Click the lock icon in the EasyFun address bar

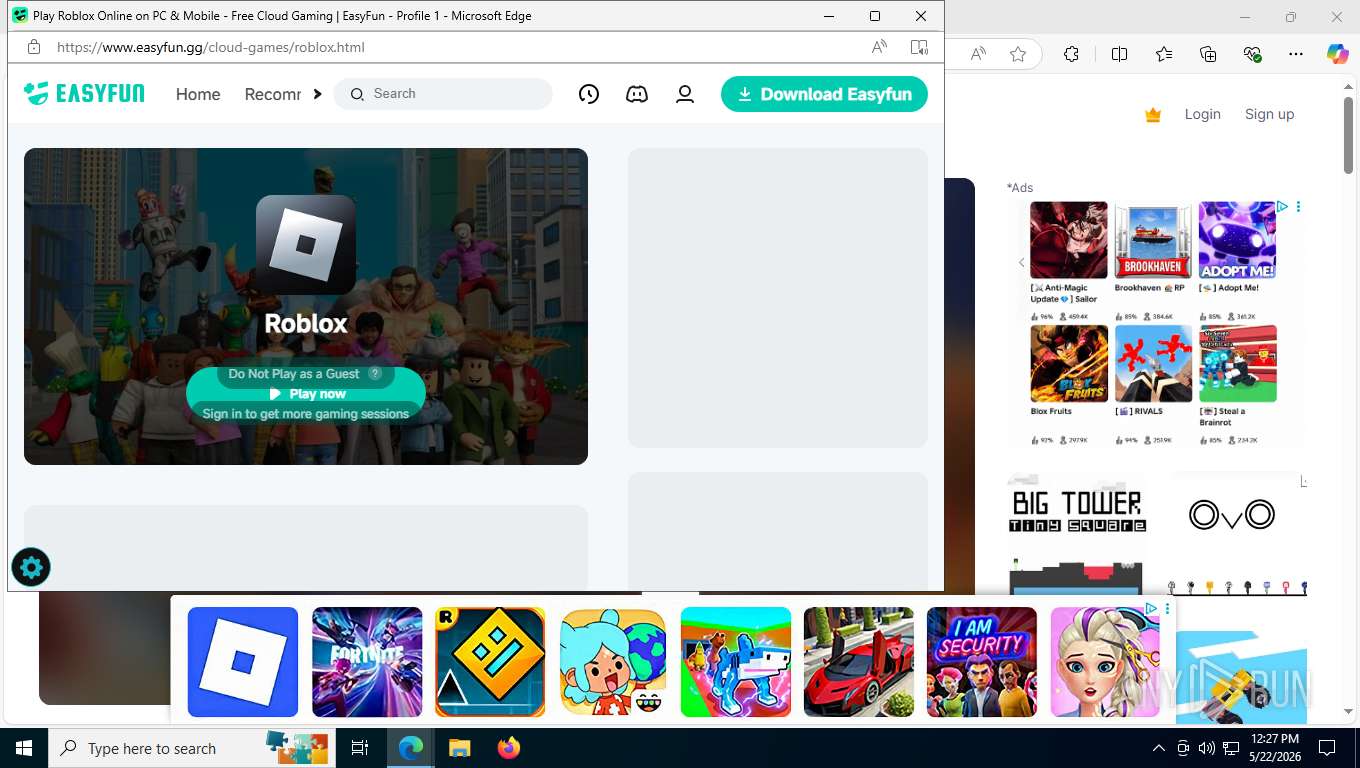[x=33, y=47]
